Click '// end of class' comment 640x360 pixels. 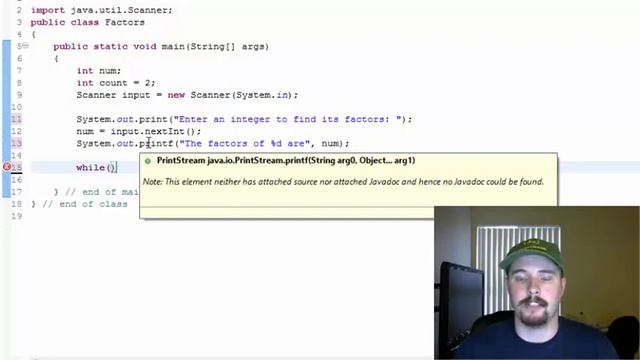pyautogui.click(x=85, y=204)
